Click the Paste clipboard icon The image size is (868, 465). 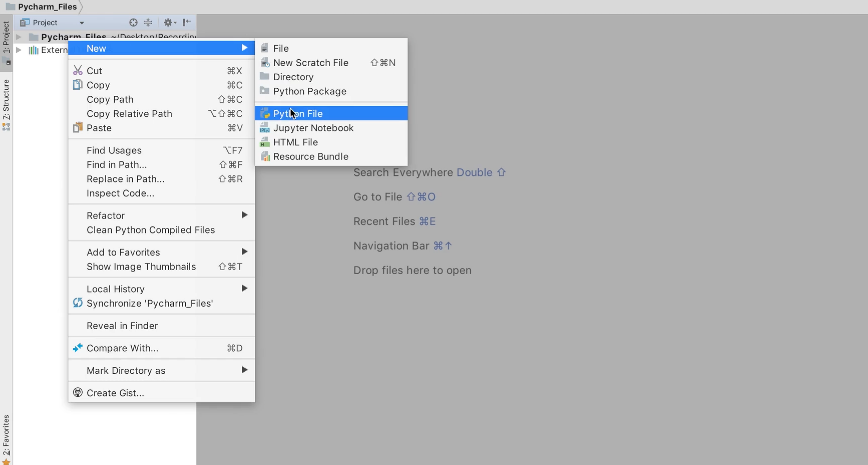[x=78, y=128]
